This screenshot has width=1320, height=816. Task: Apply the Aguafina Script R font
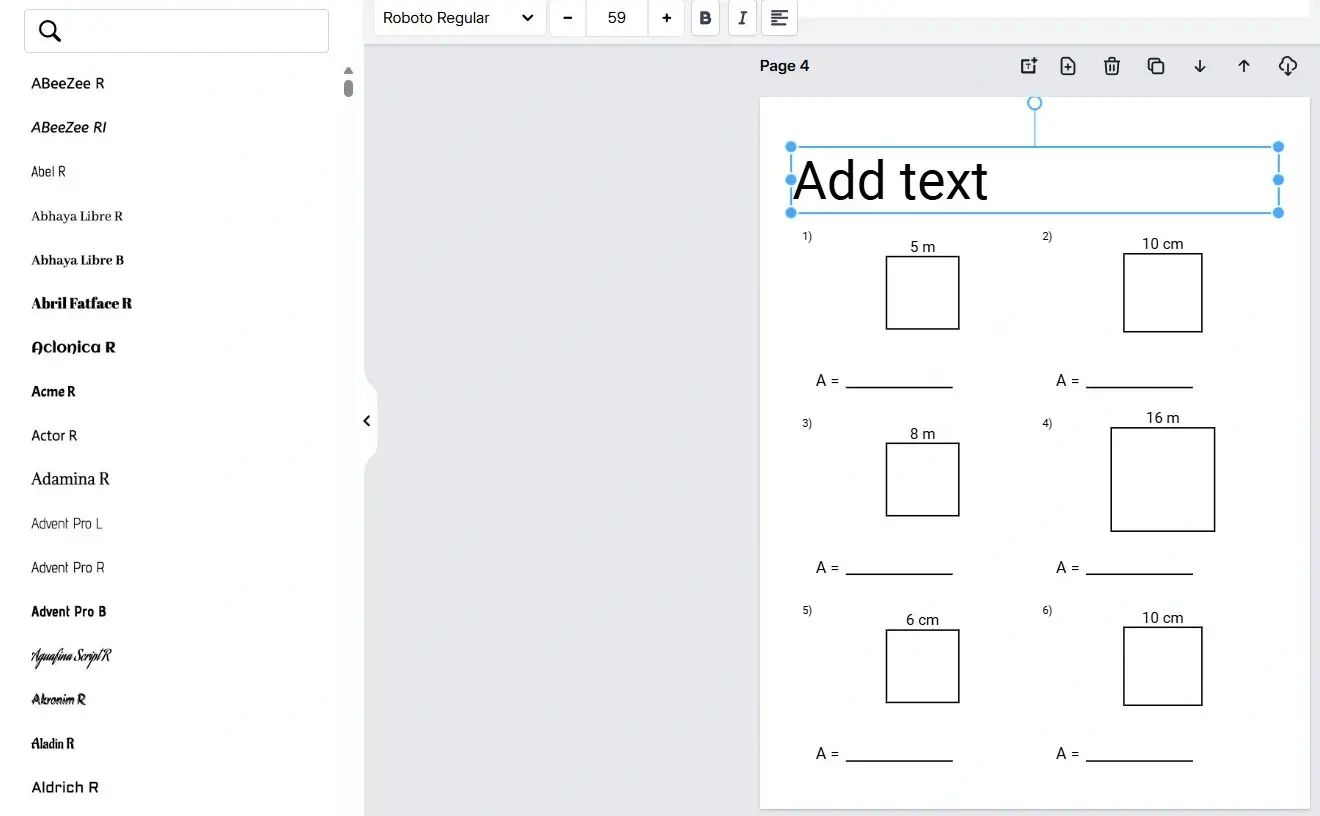(x=71, y=656)
